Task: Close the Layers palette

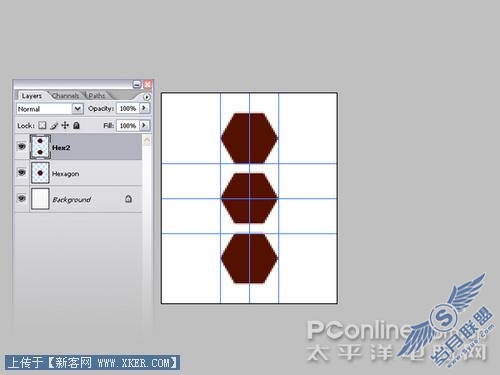Action: (x=147, y=84)
